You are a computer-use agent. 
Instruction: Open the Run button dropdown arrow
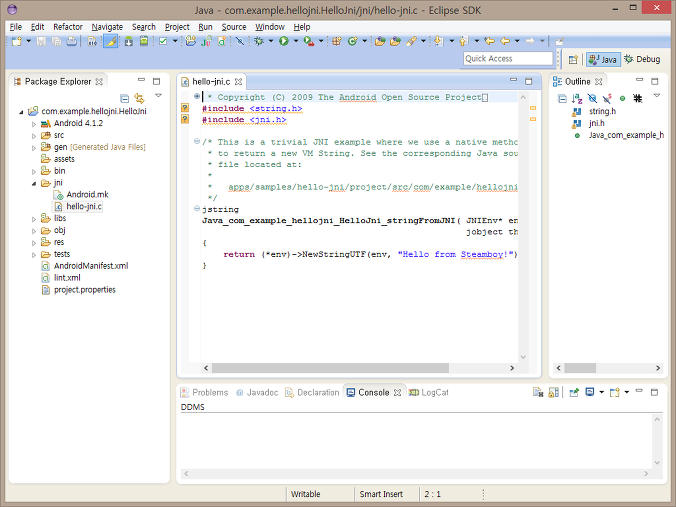296,41
